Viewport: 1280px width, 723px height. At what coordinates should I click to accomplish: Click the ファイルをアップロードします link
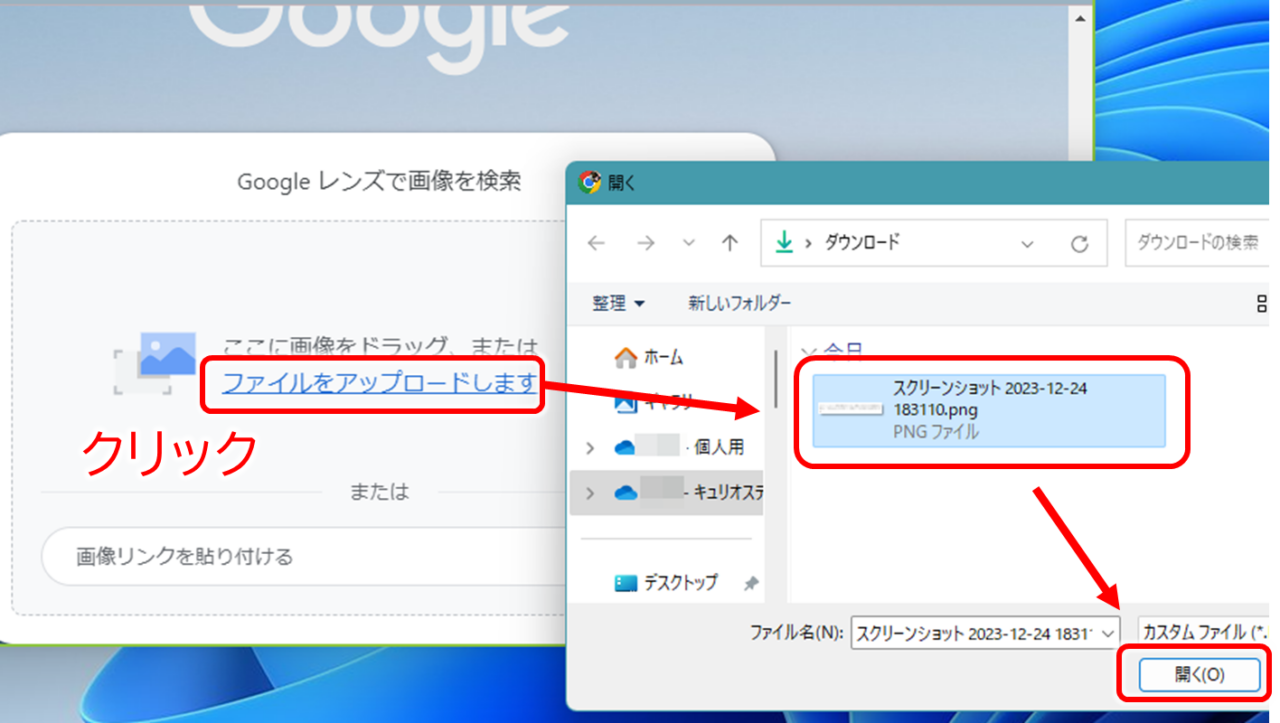[379, 382]
